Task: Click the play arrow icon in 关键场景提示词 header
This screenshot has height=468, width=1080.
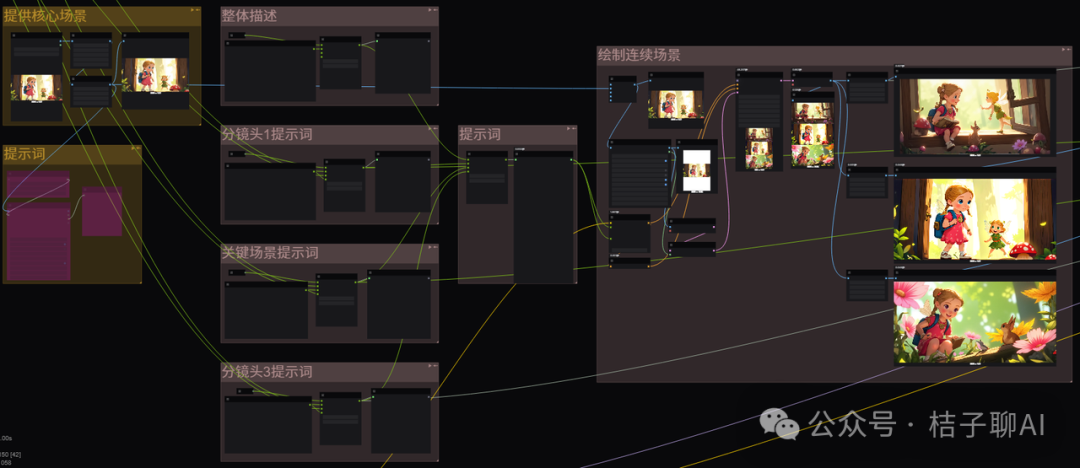Action: click(x=429, y=247)
